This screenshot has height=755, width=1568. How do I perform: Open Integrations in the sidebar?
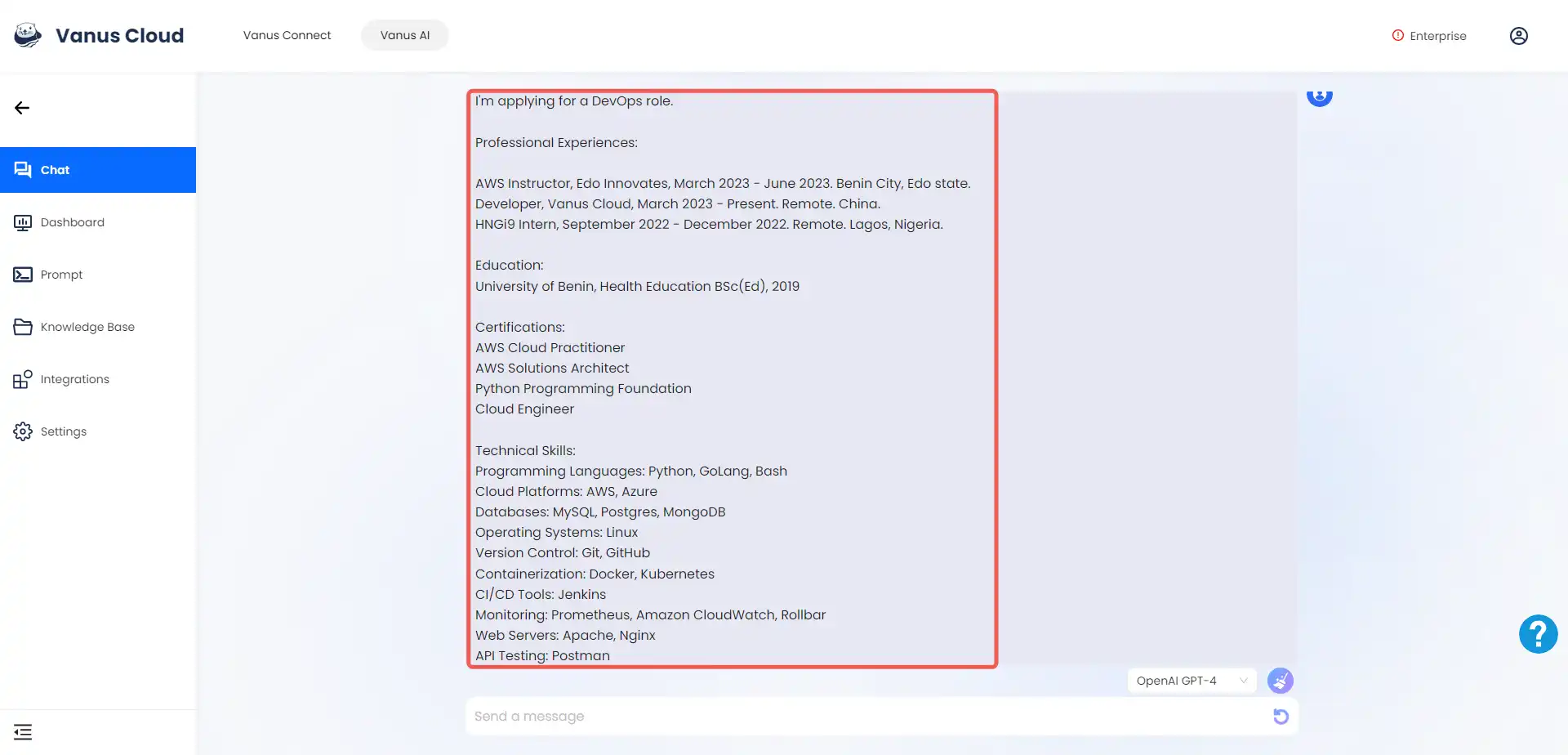point(98,379)
